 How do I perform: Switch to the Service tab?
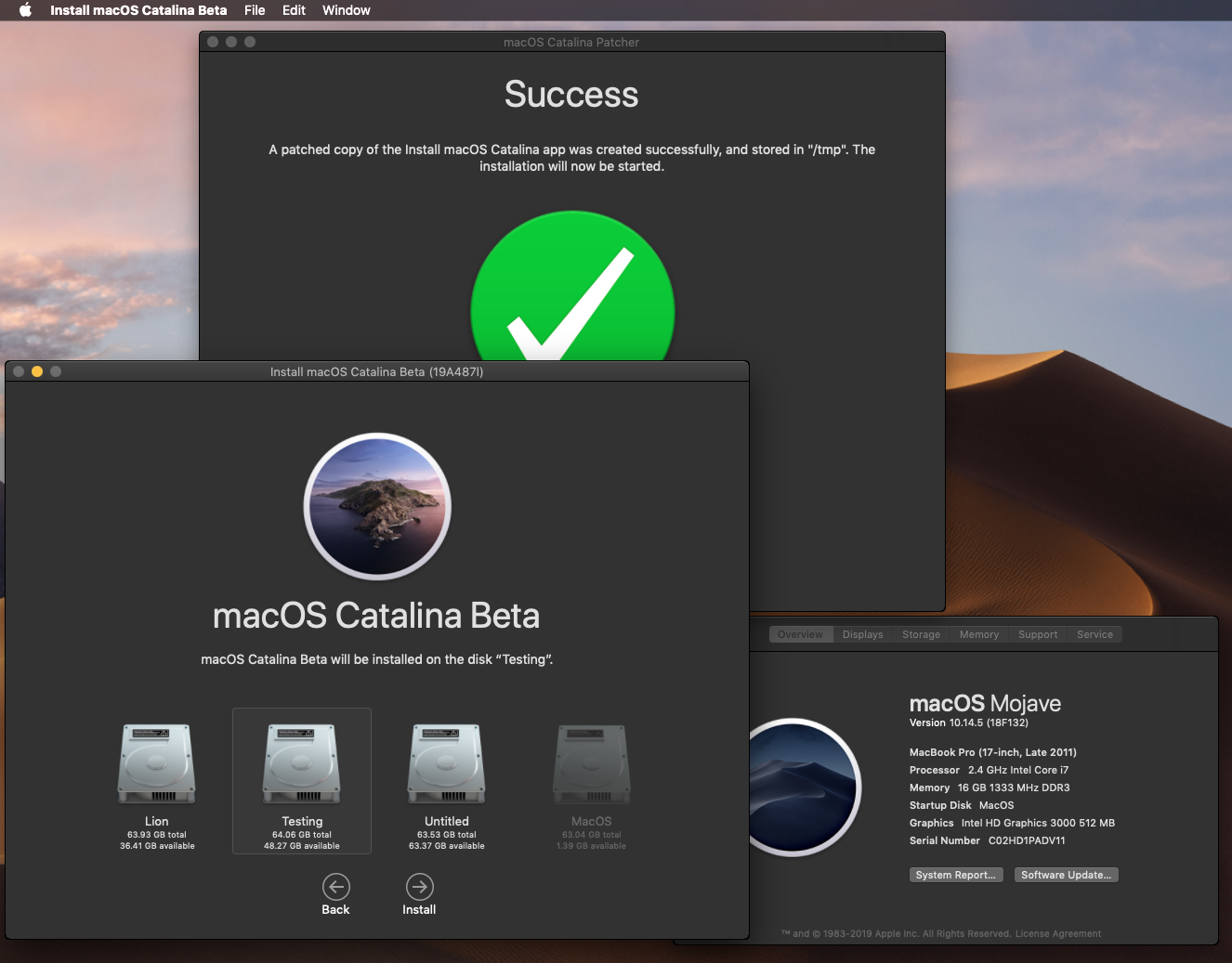click(x=1094, y=634)
